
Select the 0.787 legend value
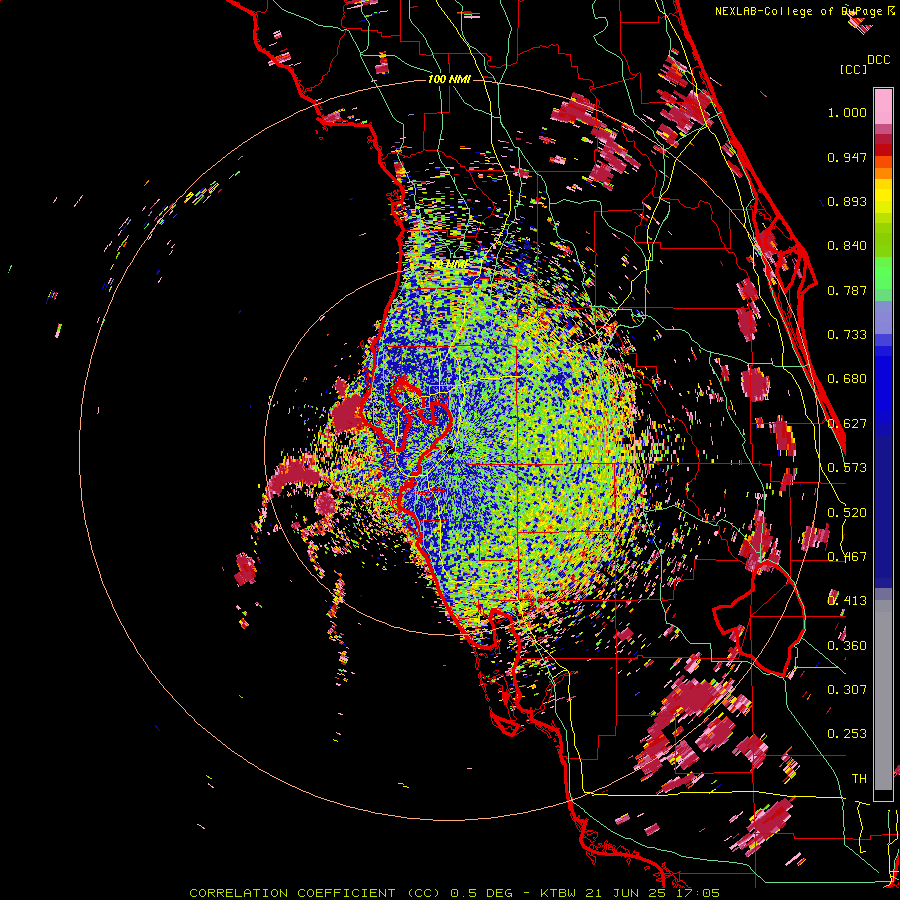pyautogui.click(x=847, y=290)
